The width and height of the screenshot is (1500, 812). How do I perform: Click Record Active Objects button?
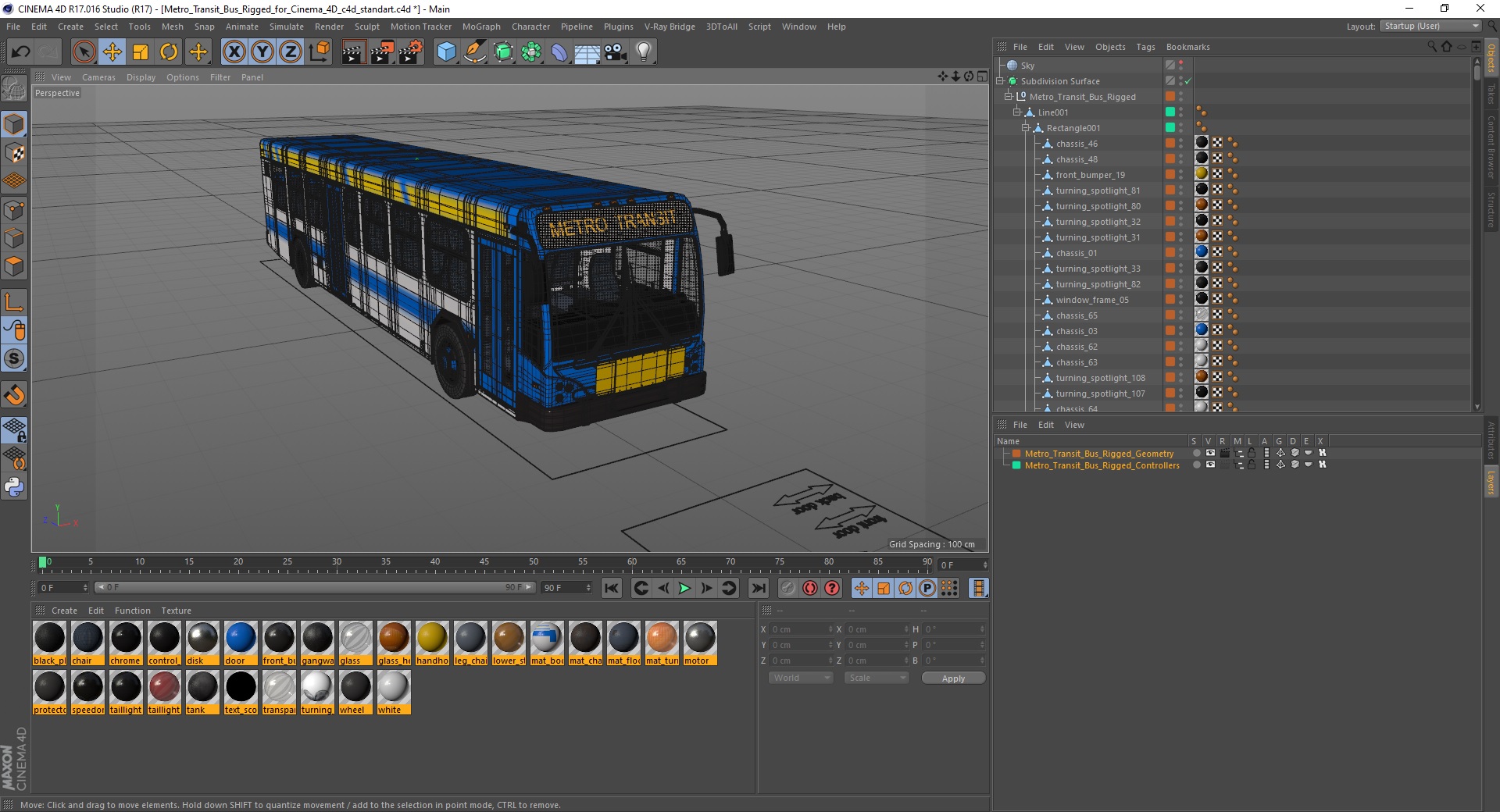pos(787,588)
